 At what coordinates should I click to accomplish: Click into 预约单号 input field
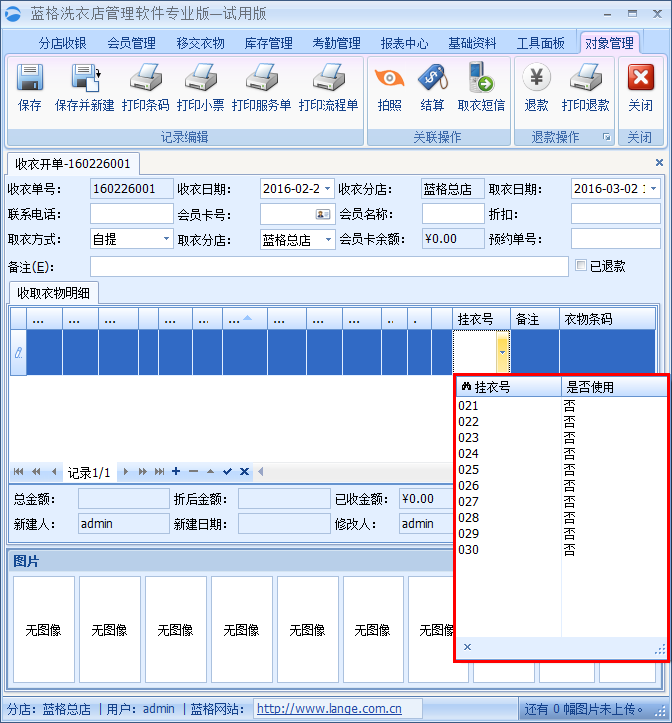point(616,239)
